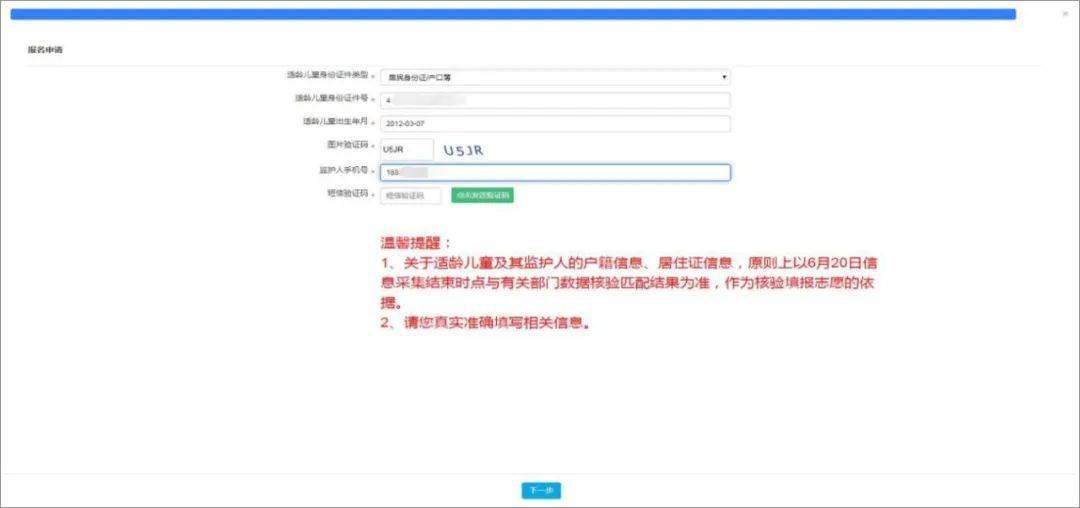Click the guardian phone number field
The image size is (1080, 508).
tap(555, 173)
